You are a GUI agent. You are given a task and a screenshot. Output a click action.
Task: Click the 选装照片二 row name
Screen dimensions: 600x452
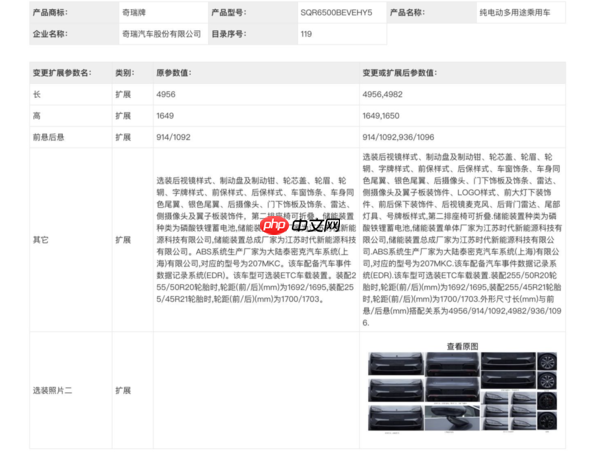pyautogui.click(x=52, y=391)
